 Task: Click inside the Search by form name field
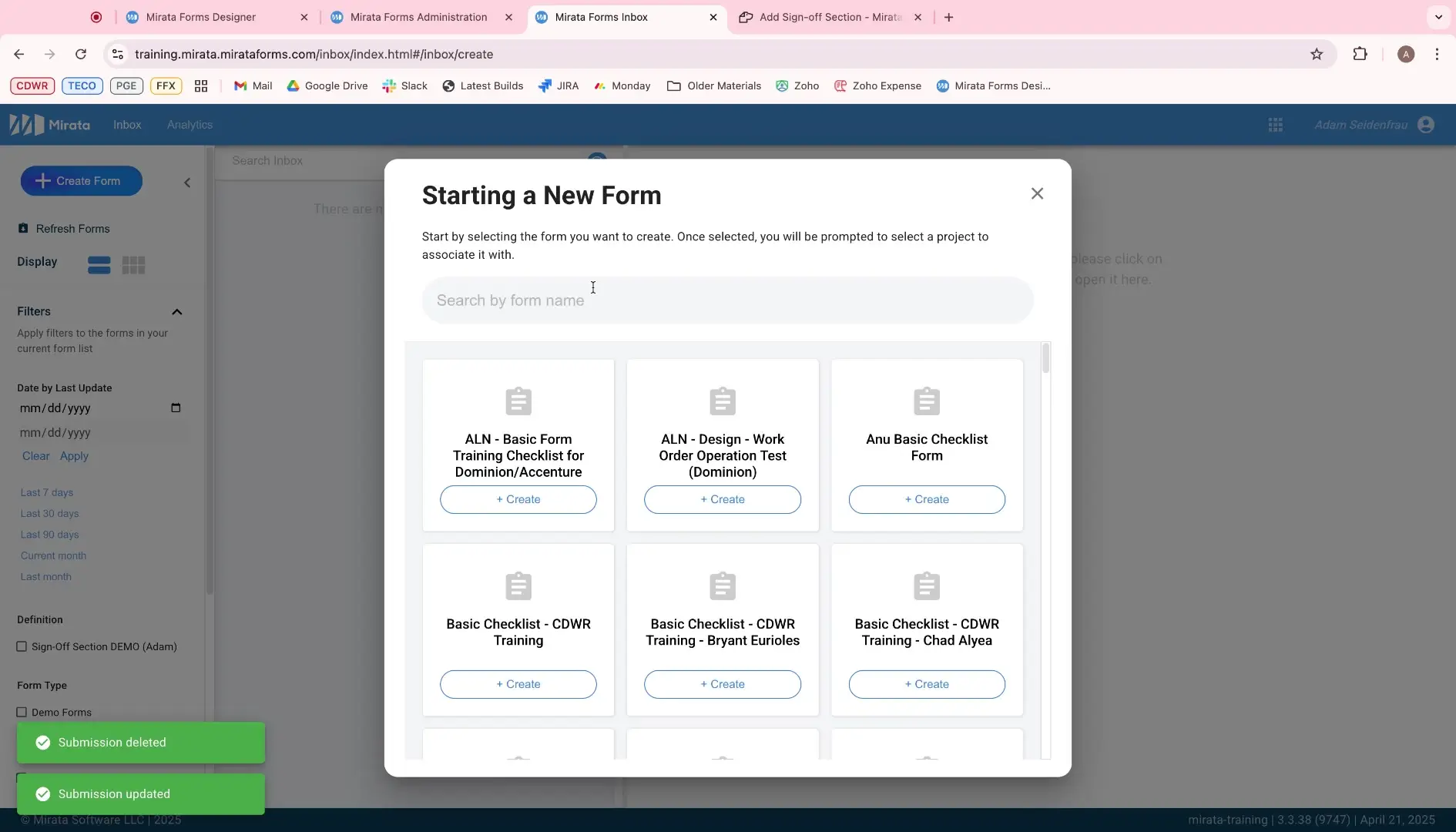[x=727, y=300]
